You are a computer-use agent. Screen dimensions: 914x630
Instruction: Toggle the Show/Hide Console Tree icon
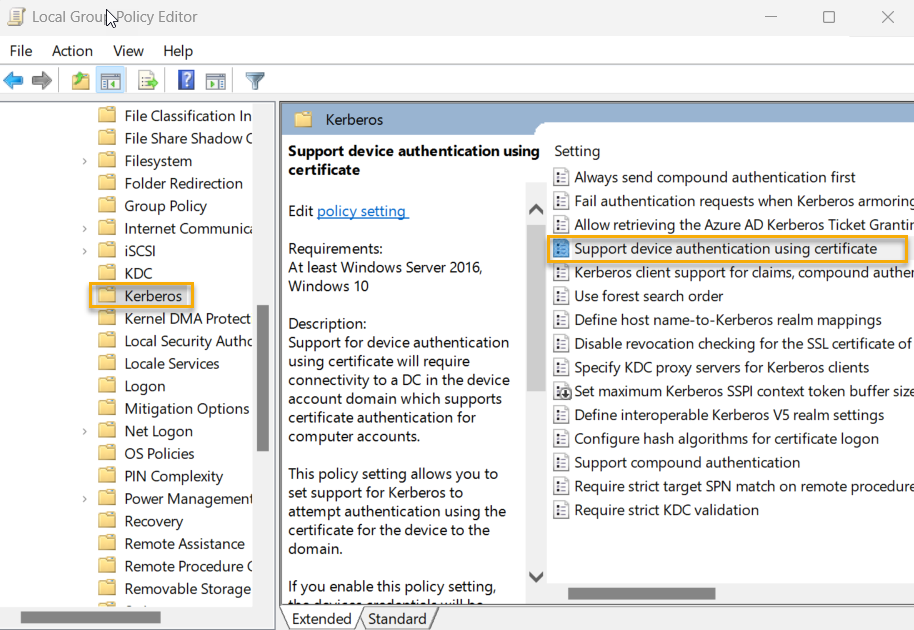coord(110,80)
